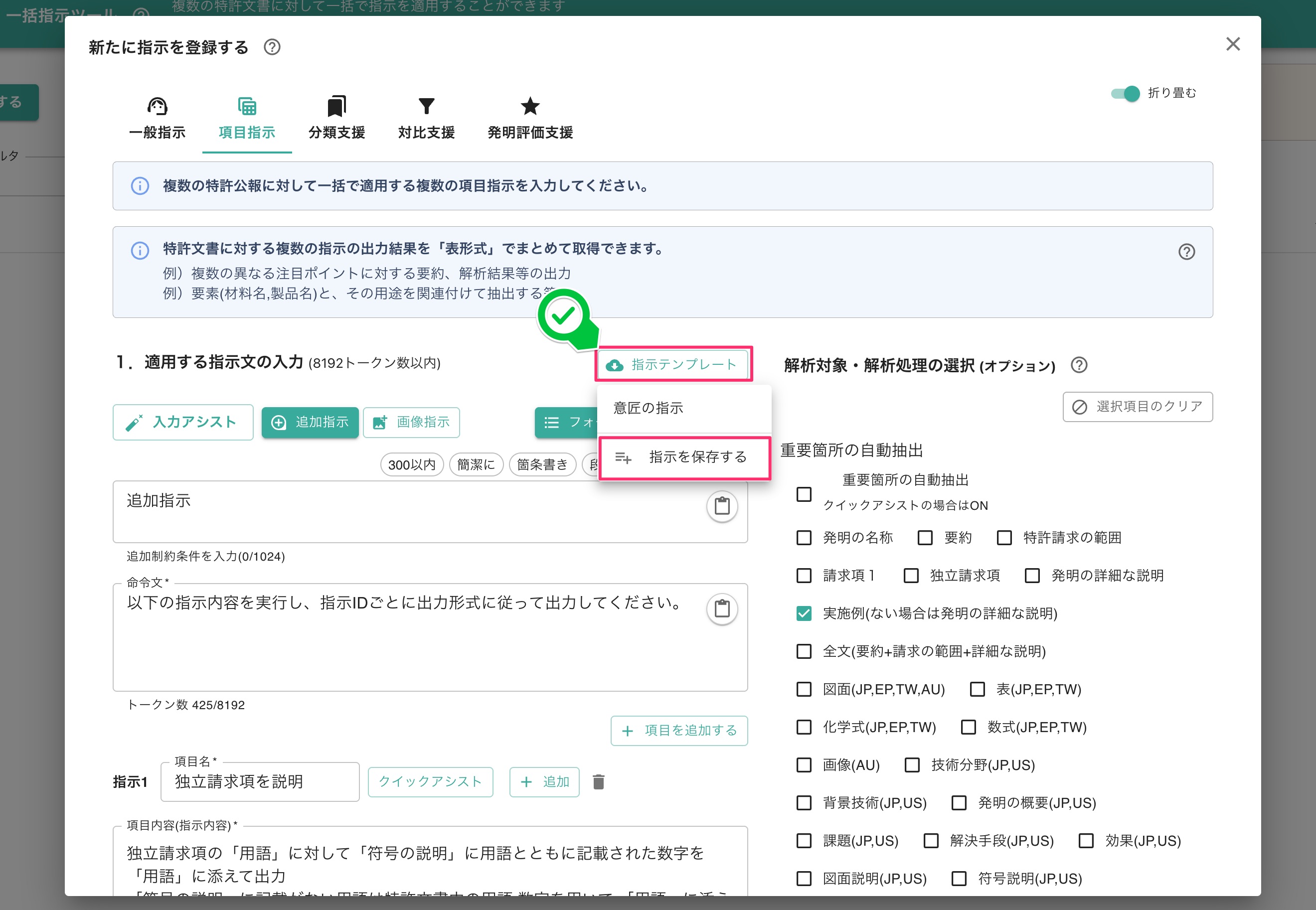The image size is (1316, 910).
Task: Select 指示を保存する menu entry
Action: coord(684,457)
